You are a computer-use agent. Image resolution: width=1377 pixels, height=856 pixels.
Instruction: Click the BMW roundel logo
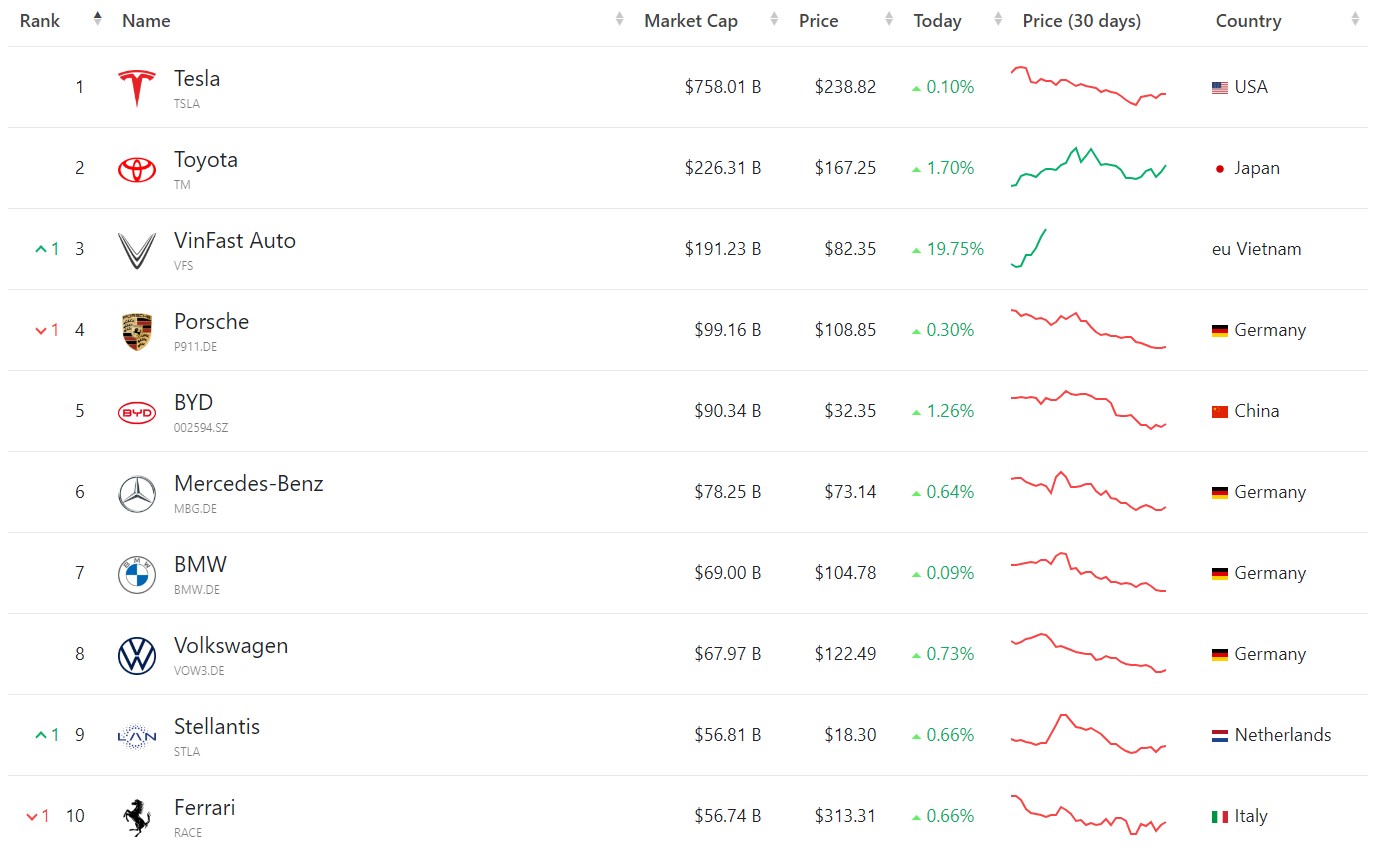click(x=137, y=574)
